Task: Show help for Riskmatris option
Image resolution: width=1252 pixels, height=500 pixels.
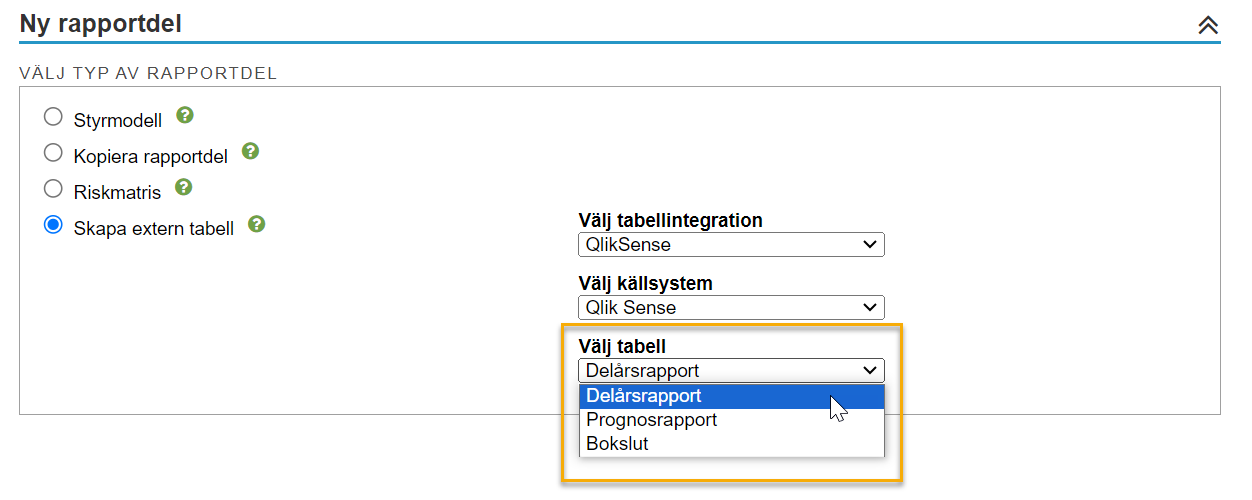Action: [x=183, y=187]
